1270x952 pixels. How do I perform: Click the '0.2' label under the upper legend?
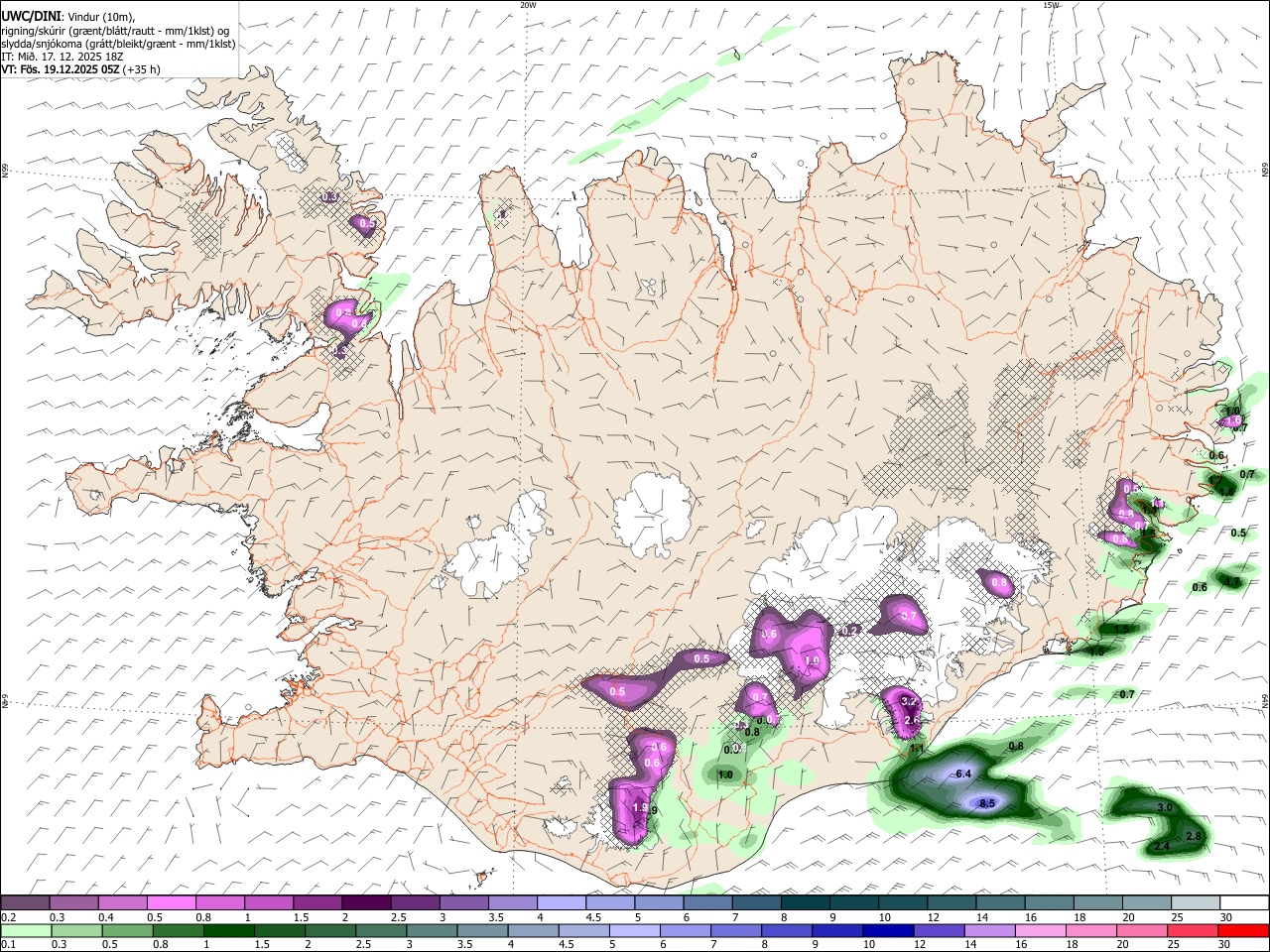pyautogui.click(x=8, y=917)
